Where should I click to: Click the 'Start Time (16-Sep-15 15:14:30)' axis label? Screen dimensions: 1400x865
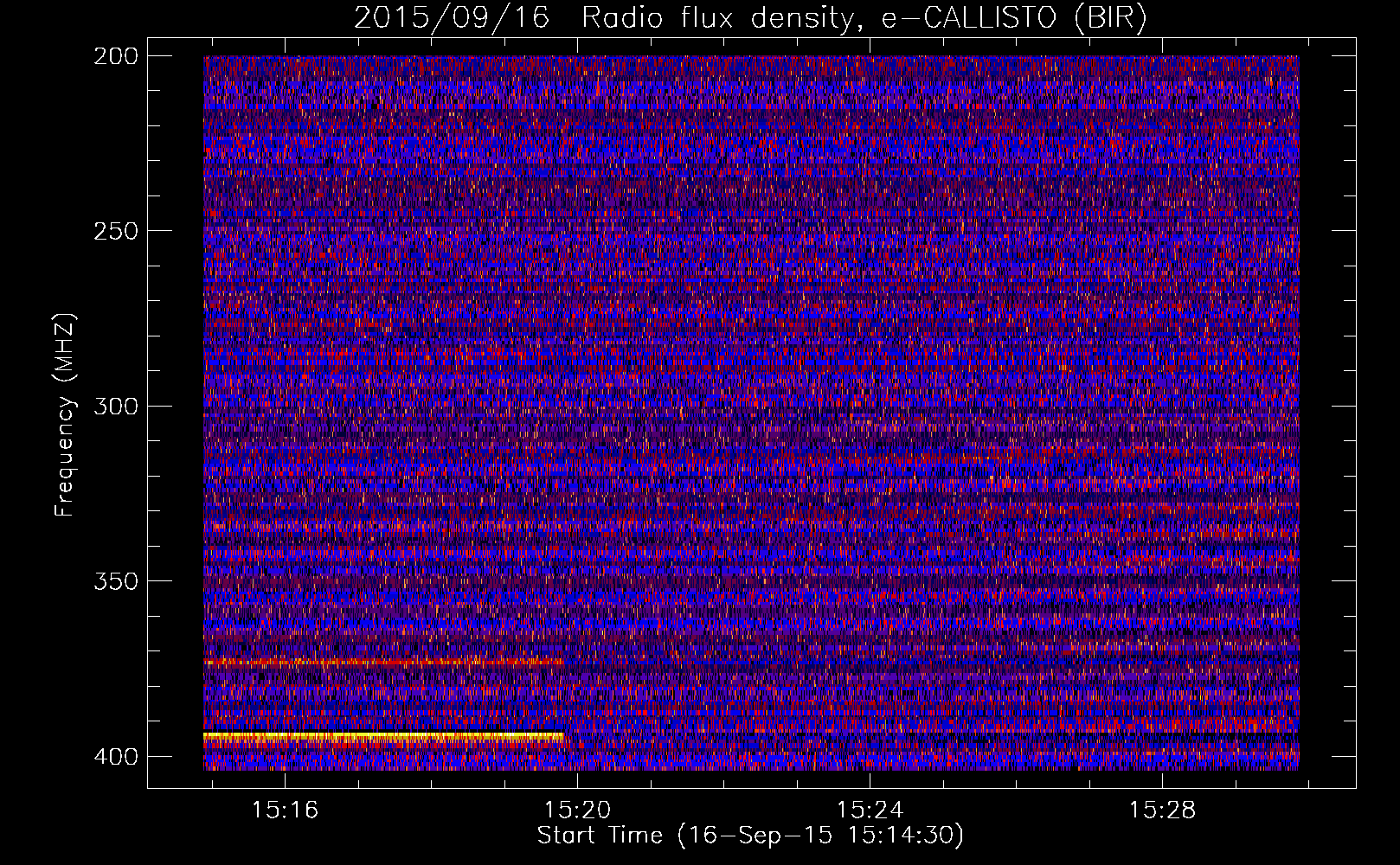point(750,836)
